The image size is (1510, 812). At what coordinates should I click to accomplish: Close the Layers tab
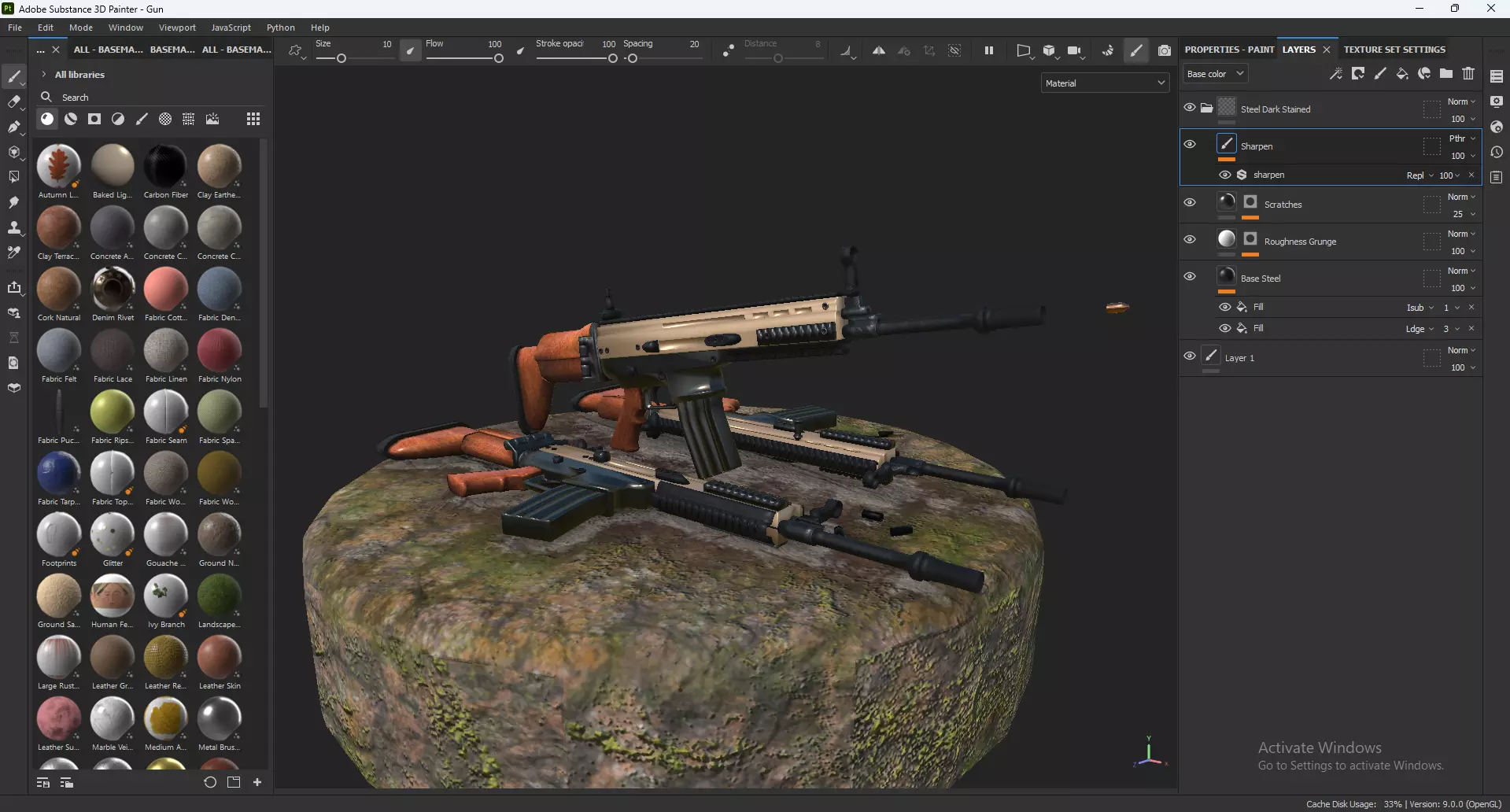click(x=1327, y=50)
